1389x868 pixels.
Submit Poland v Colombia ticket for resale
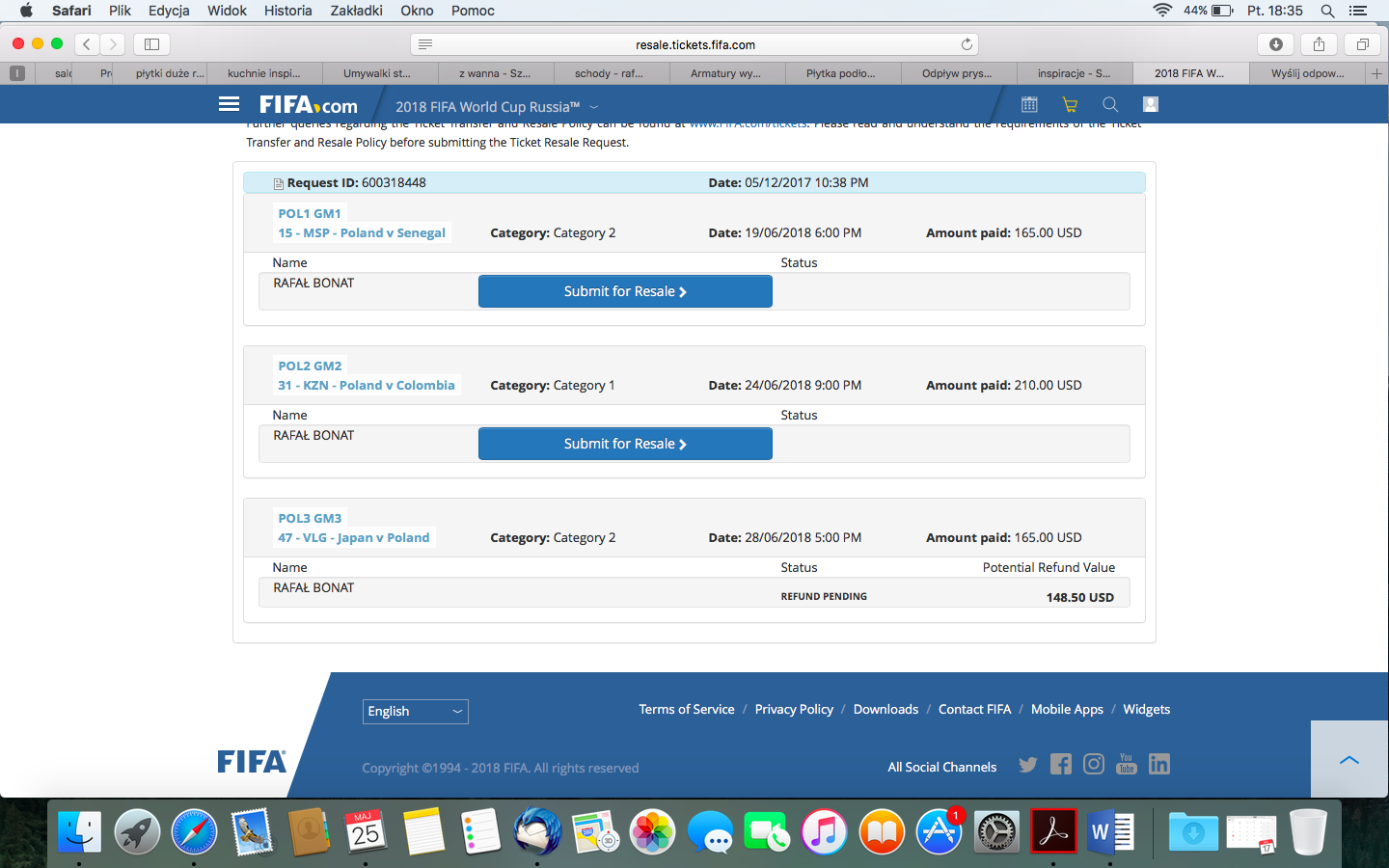[x=625, y=444]
